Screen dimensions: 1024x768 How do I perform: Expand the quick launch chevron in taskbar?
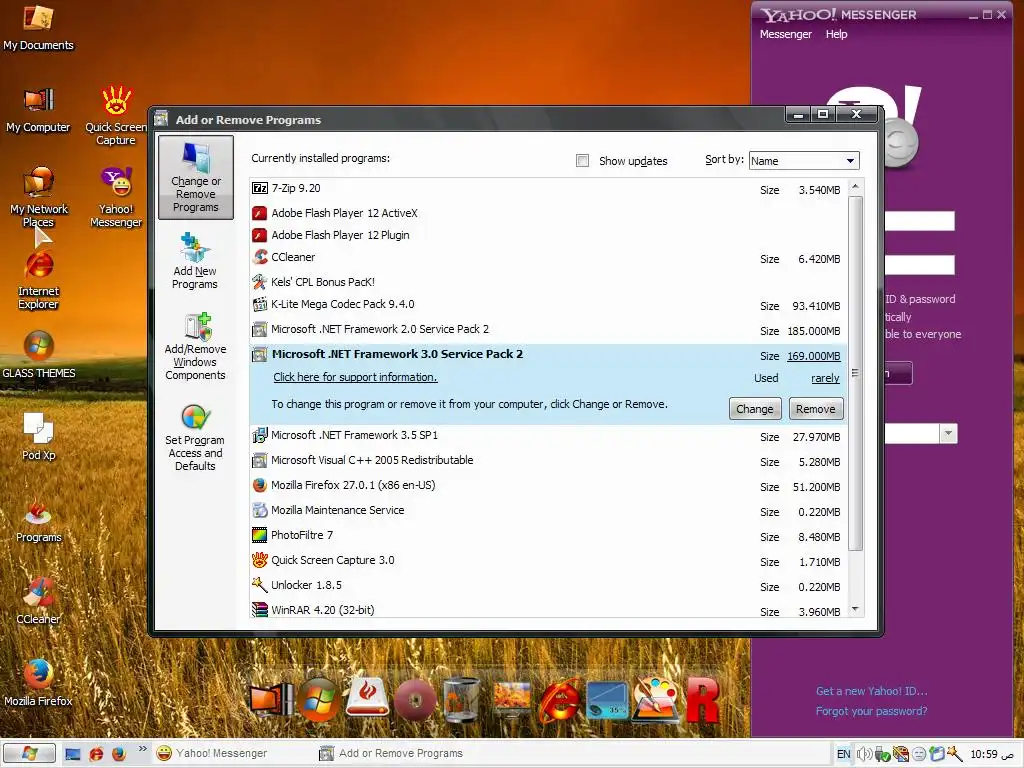point(142,748)
